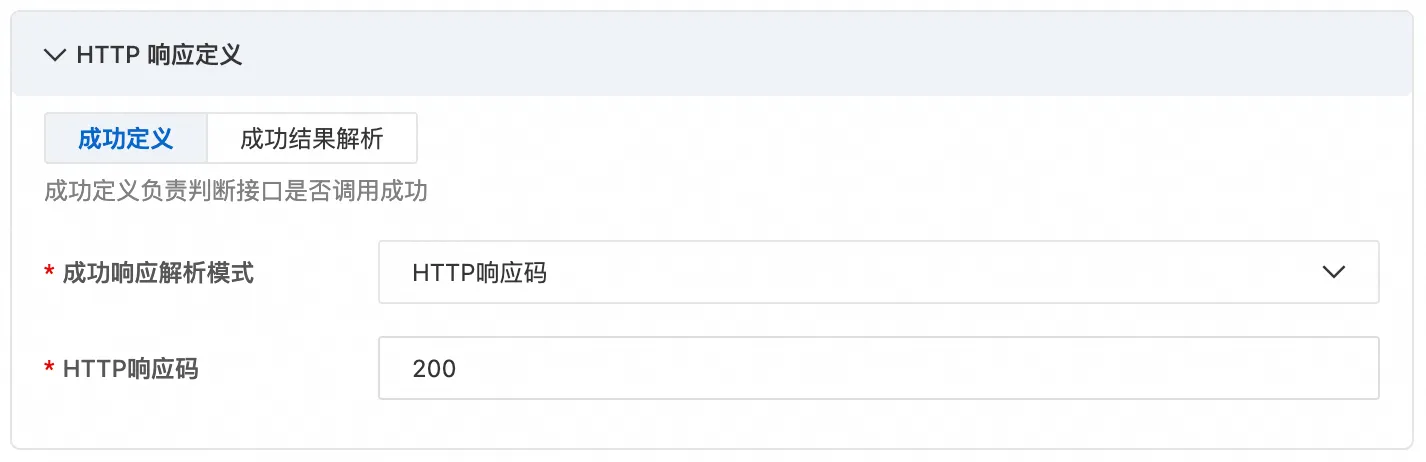
Task: Click the HTTP响应码 field label
Action: [x=130, y=369]
